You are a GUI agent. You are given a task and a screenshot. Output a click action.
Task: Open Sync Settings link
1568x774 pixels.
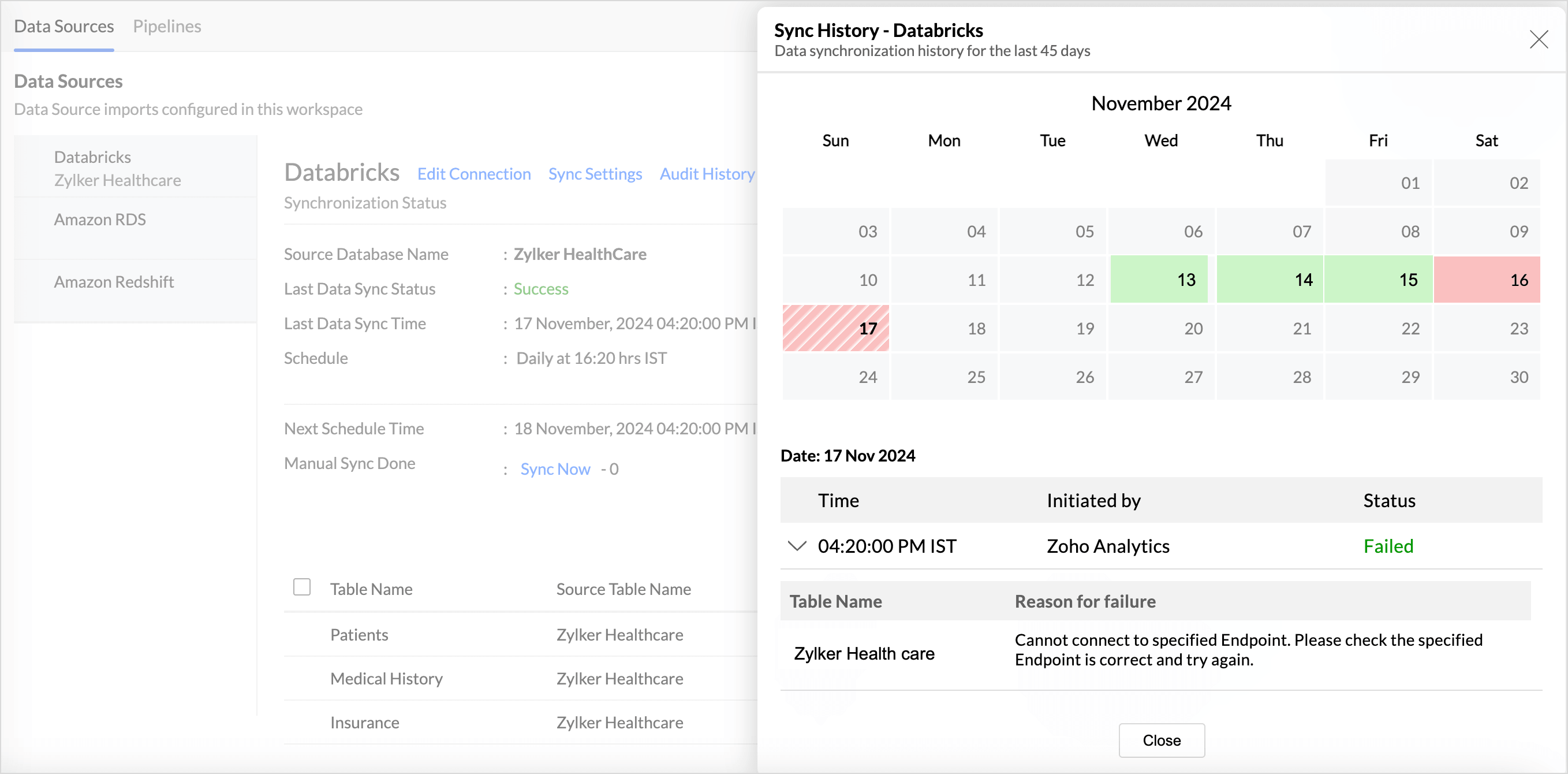[595, 174]
